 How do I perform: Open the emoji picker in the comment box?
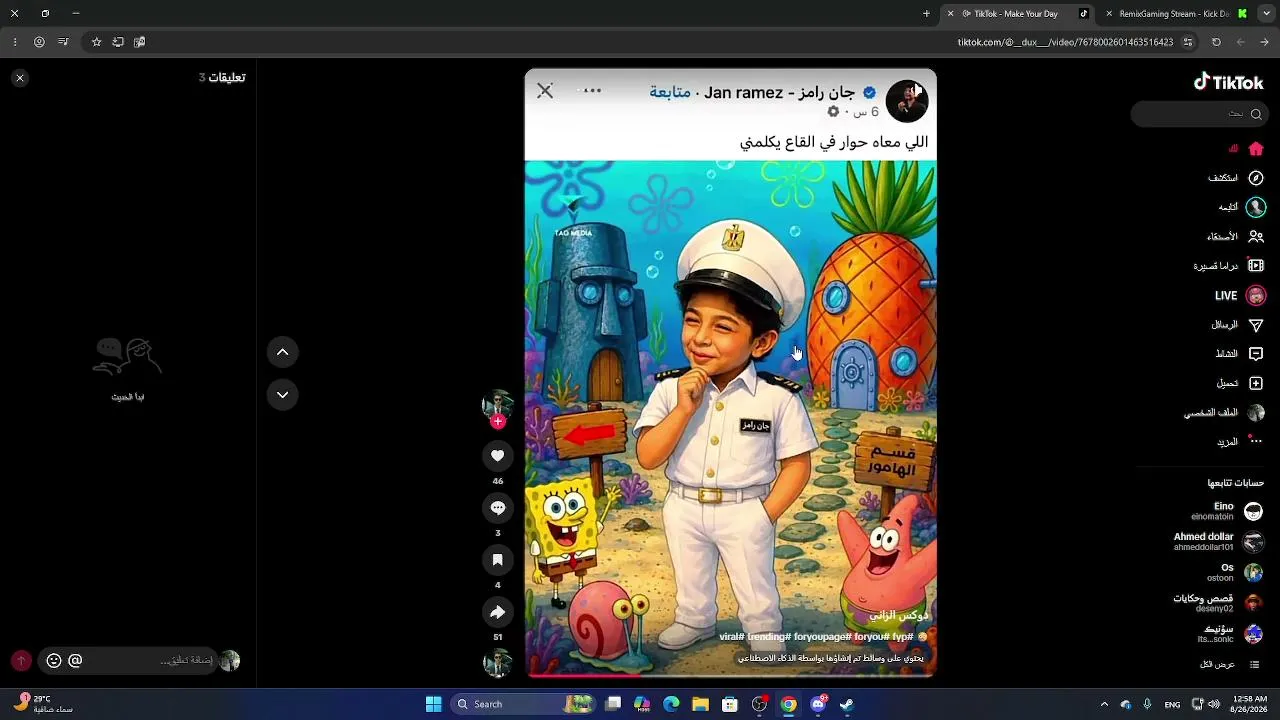tap(54, 661)
